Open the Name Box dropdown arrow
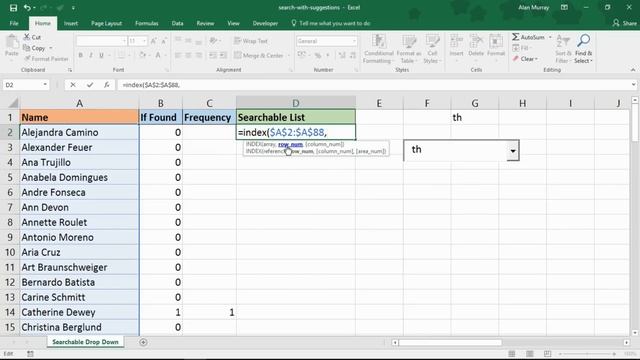Image resolution: width=640 pixels, height=360 pixels. click(x=45, y=85)
